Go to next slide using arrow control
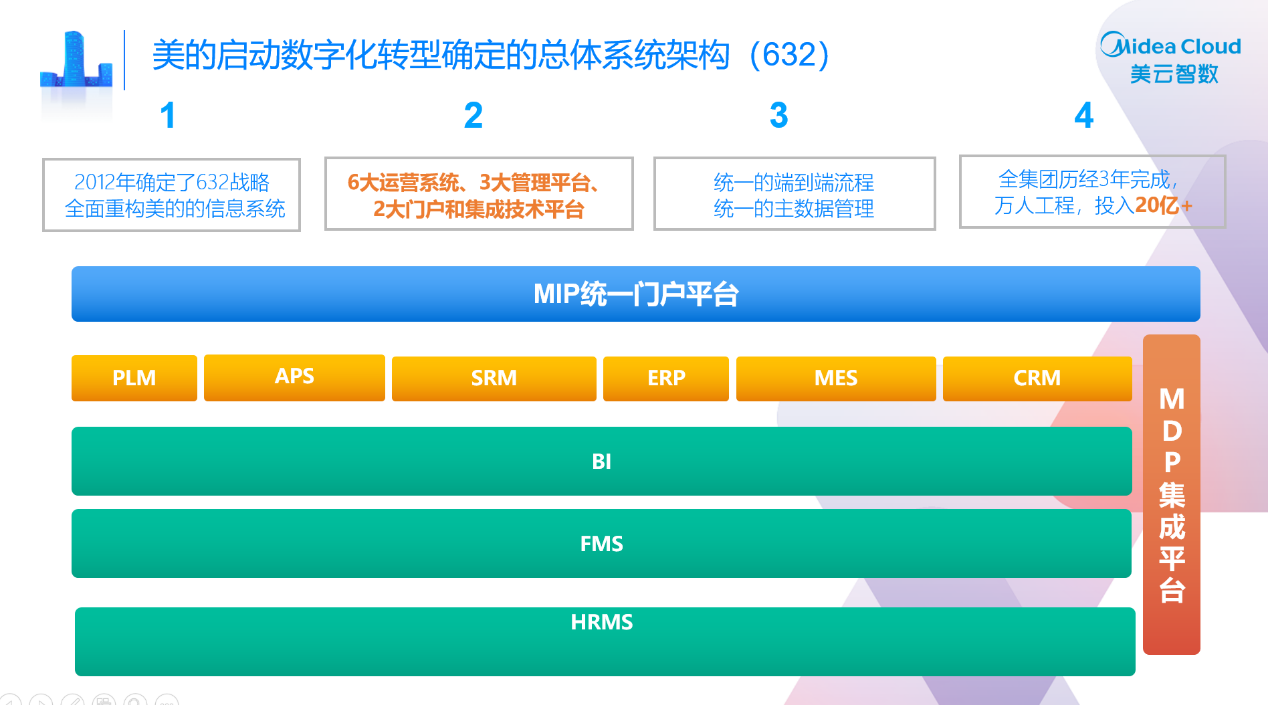 (41, 700)
